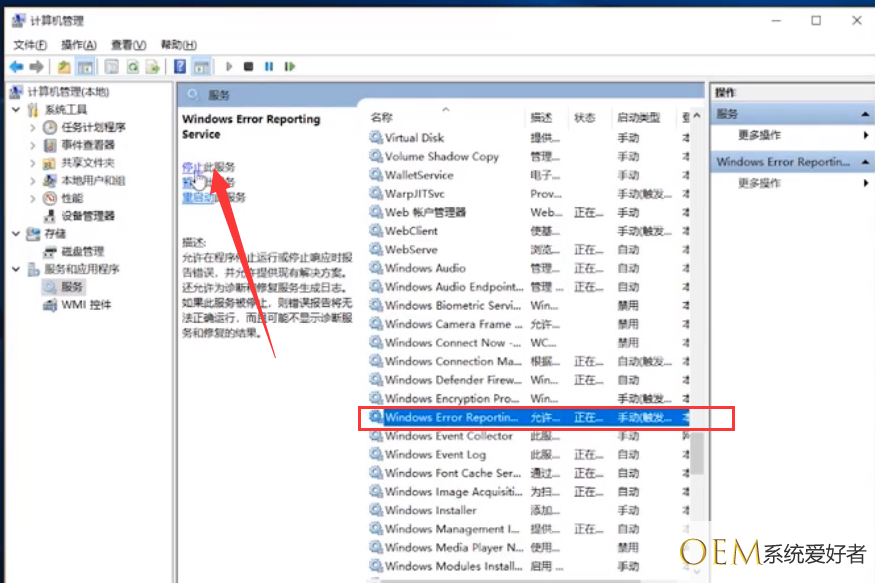The width and height of the screenshot is (875, 583).
Task: Go up one level with folder icon
Action: 64,67
